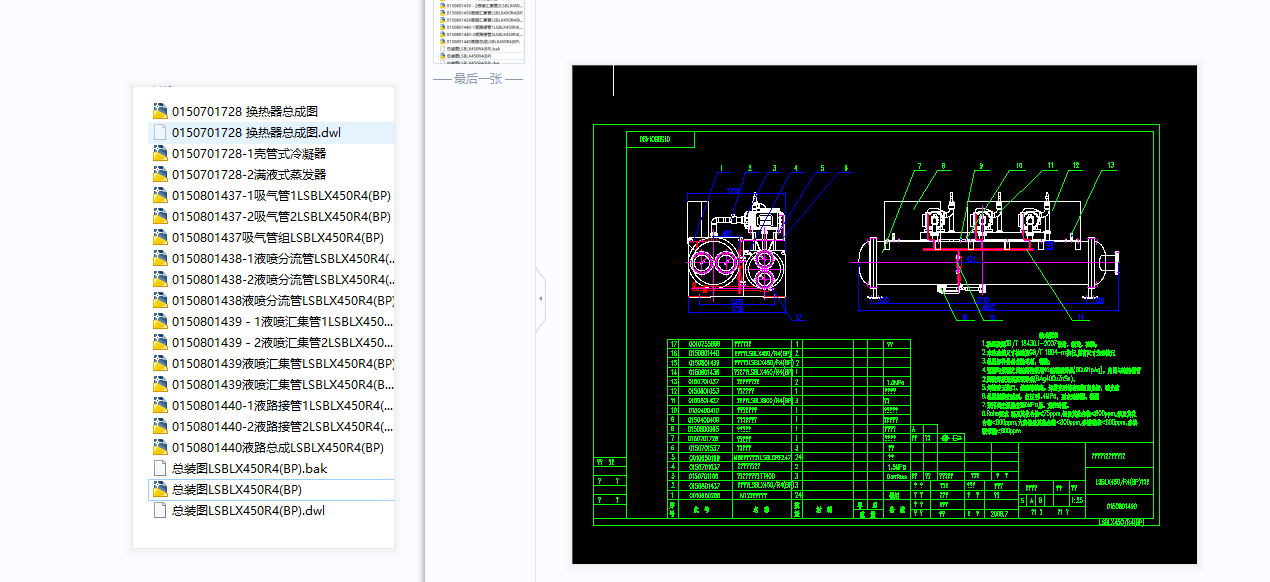Select 0150801438-1液喷分流管1 file icon

click(160, 258)
